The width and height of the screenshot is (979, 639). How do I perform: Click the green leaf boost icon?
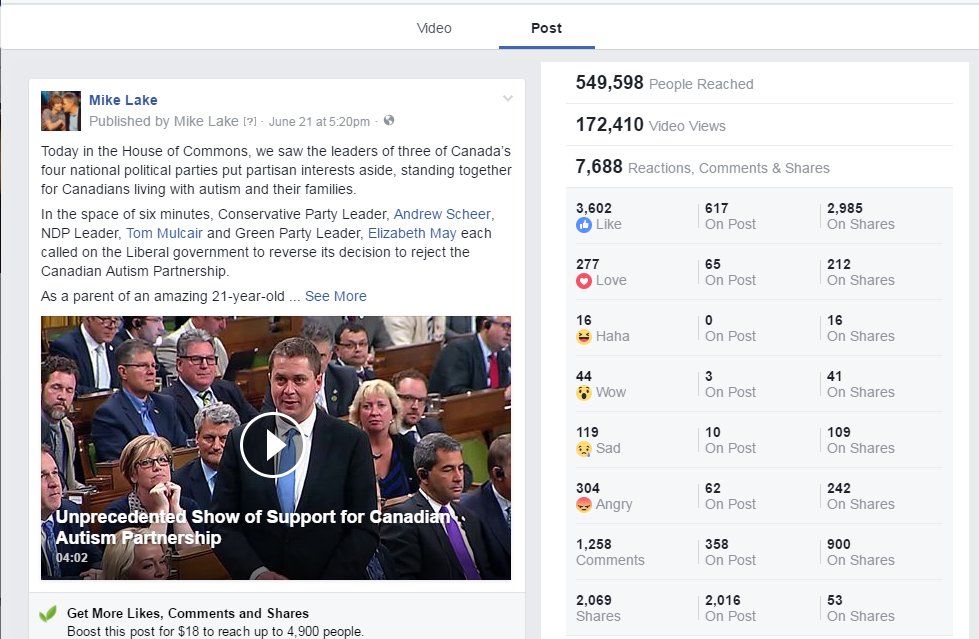[48, 614]
